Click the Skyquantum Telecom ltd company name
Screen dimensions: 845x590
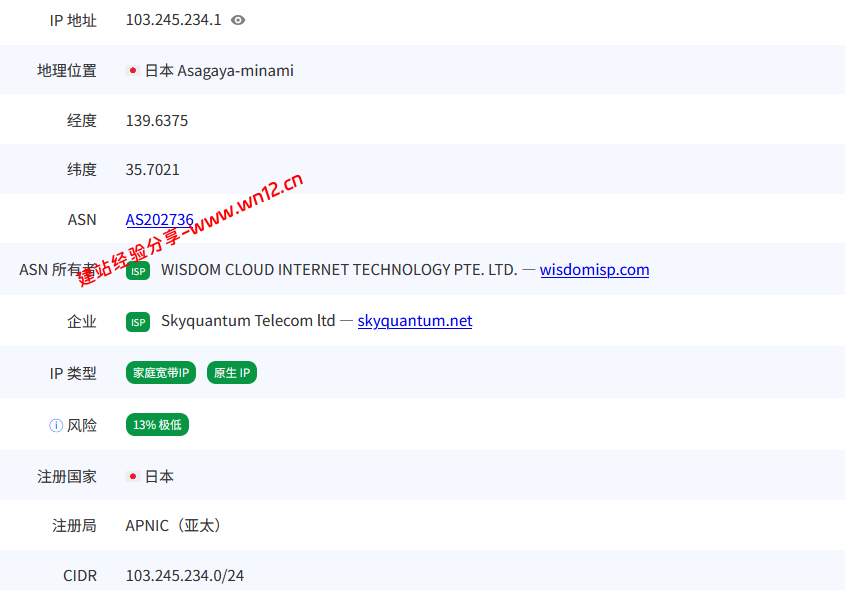coord(248,321)
